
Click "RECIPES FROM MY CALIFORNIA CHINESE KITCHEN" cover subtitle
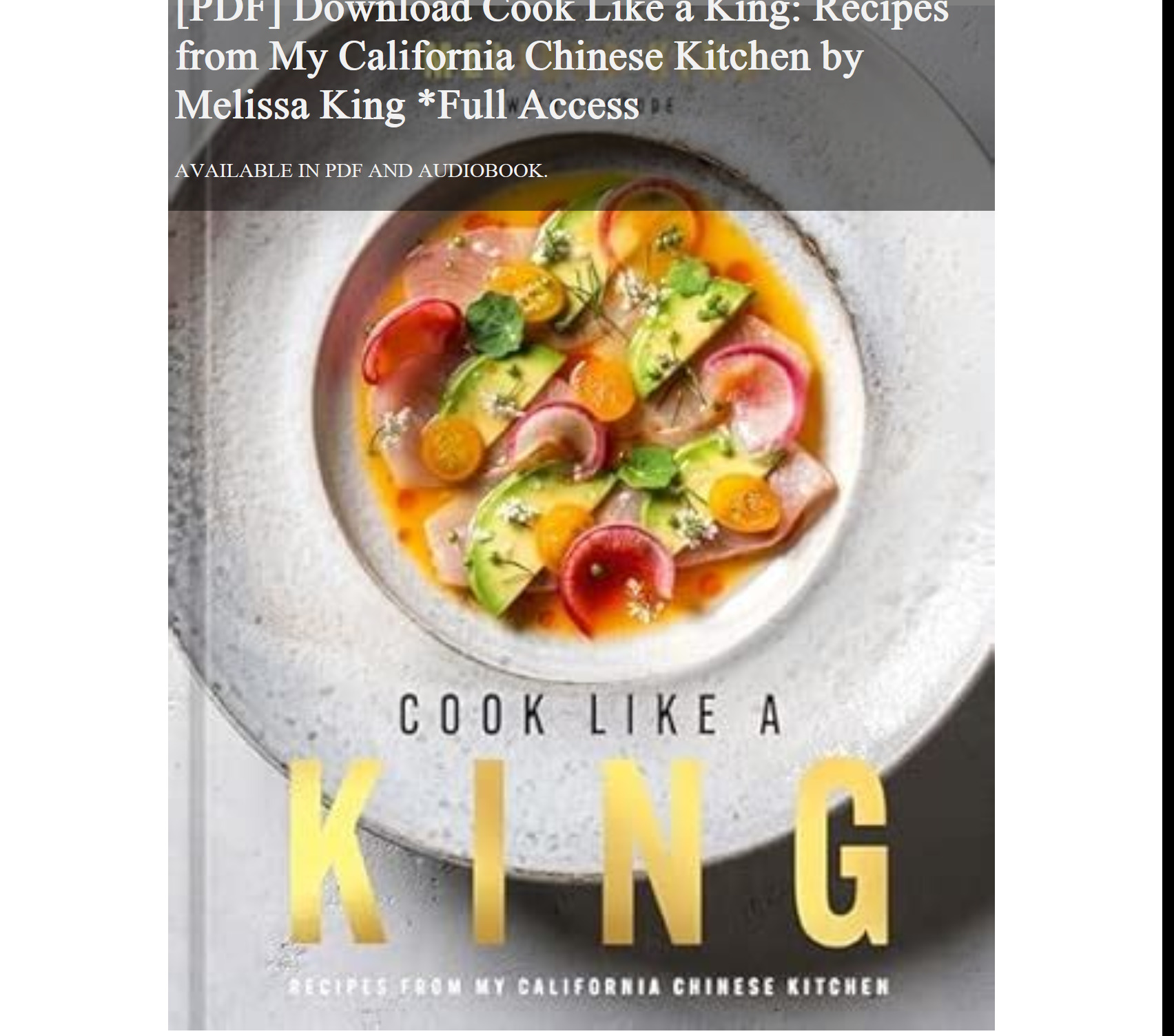tap(588, 987)
